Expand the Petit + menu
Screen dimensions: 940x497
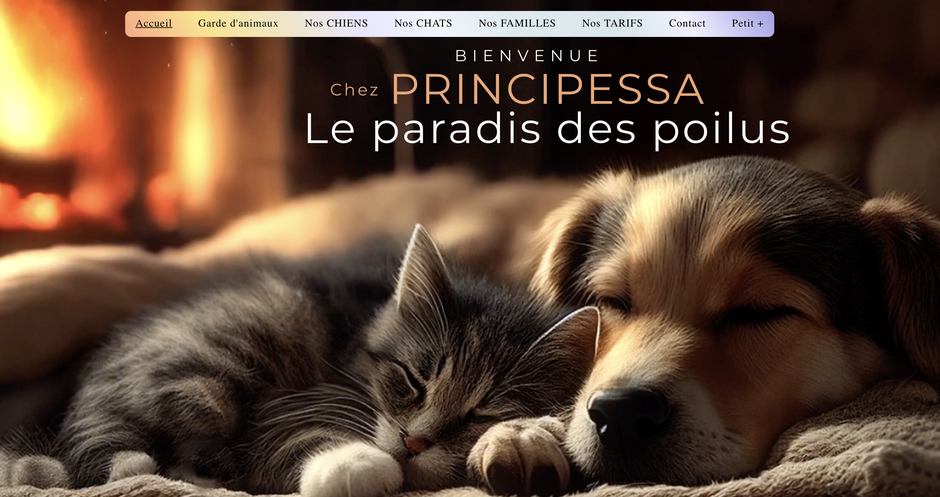pyautogui.click(x=748, y=23)
